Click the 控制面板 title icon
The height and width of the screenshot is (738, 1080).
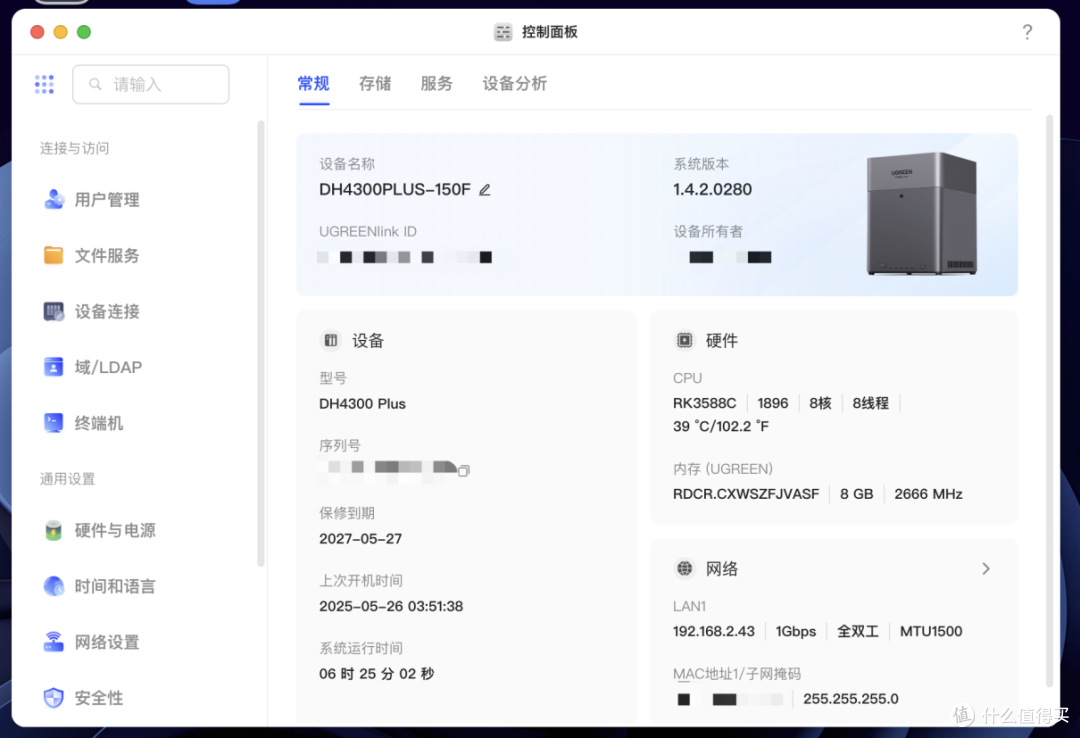pyautogui.click(x=503, y=32)
